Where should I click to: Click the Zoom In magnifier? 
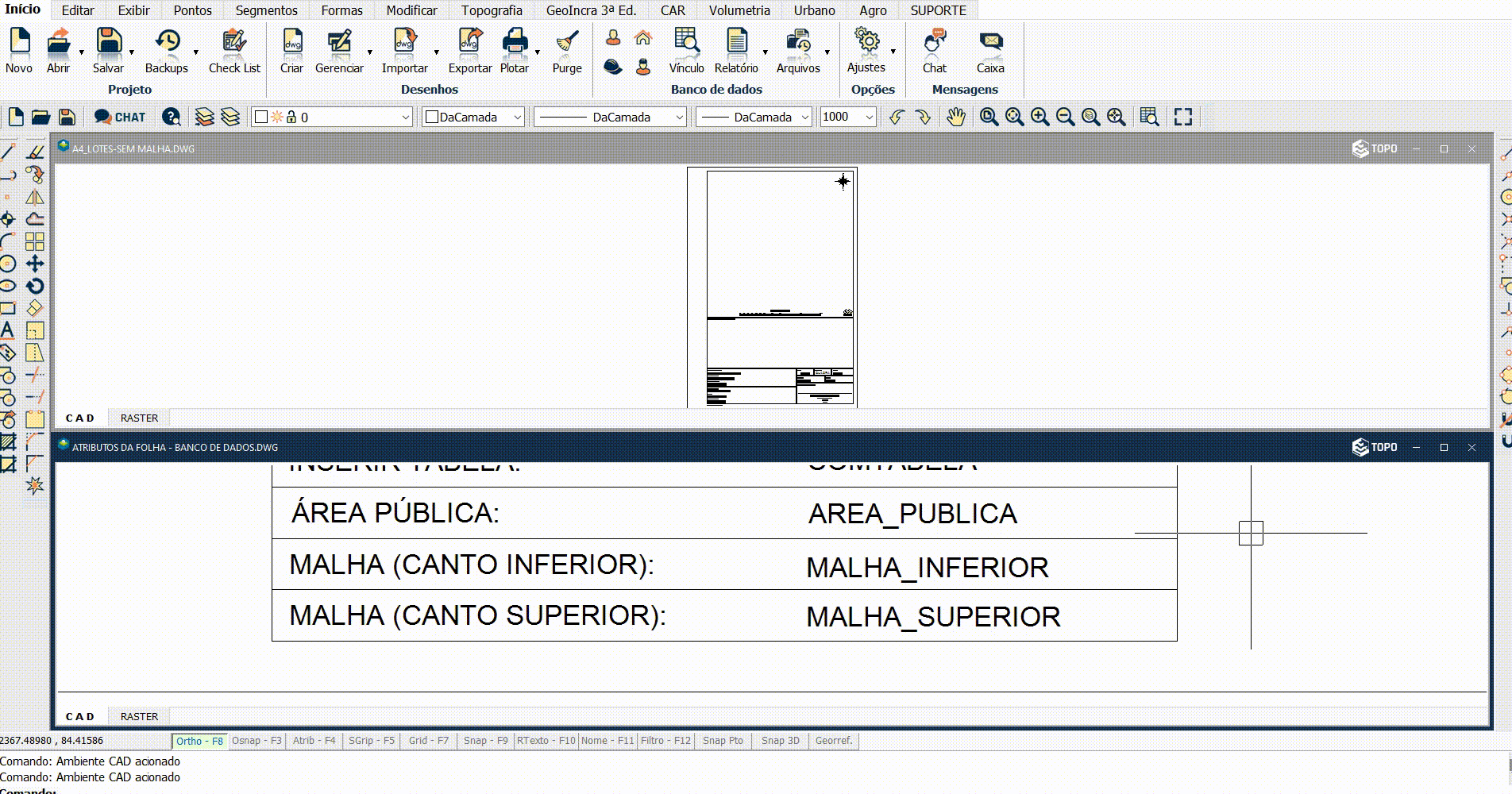point(1039,117)
